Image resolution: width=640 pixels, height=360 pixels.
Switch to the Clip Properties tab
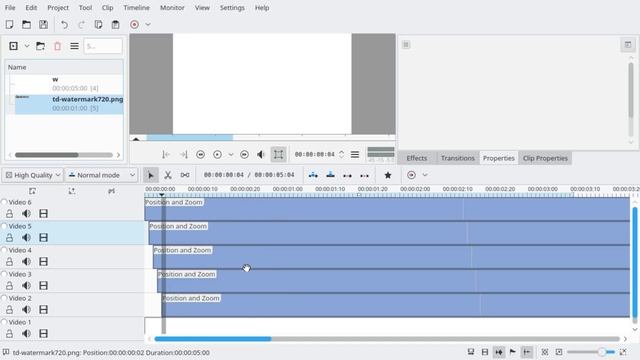pos(545,158)
